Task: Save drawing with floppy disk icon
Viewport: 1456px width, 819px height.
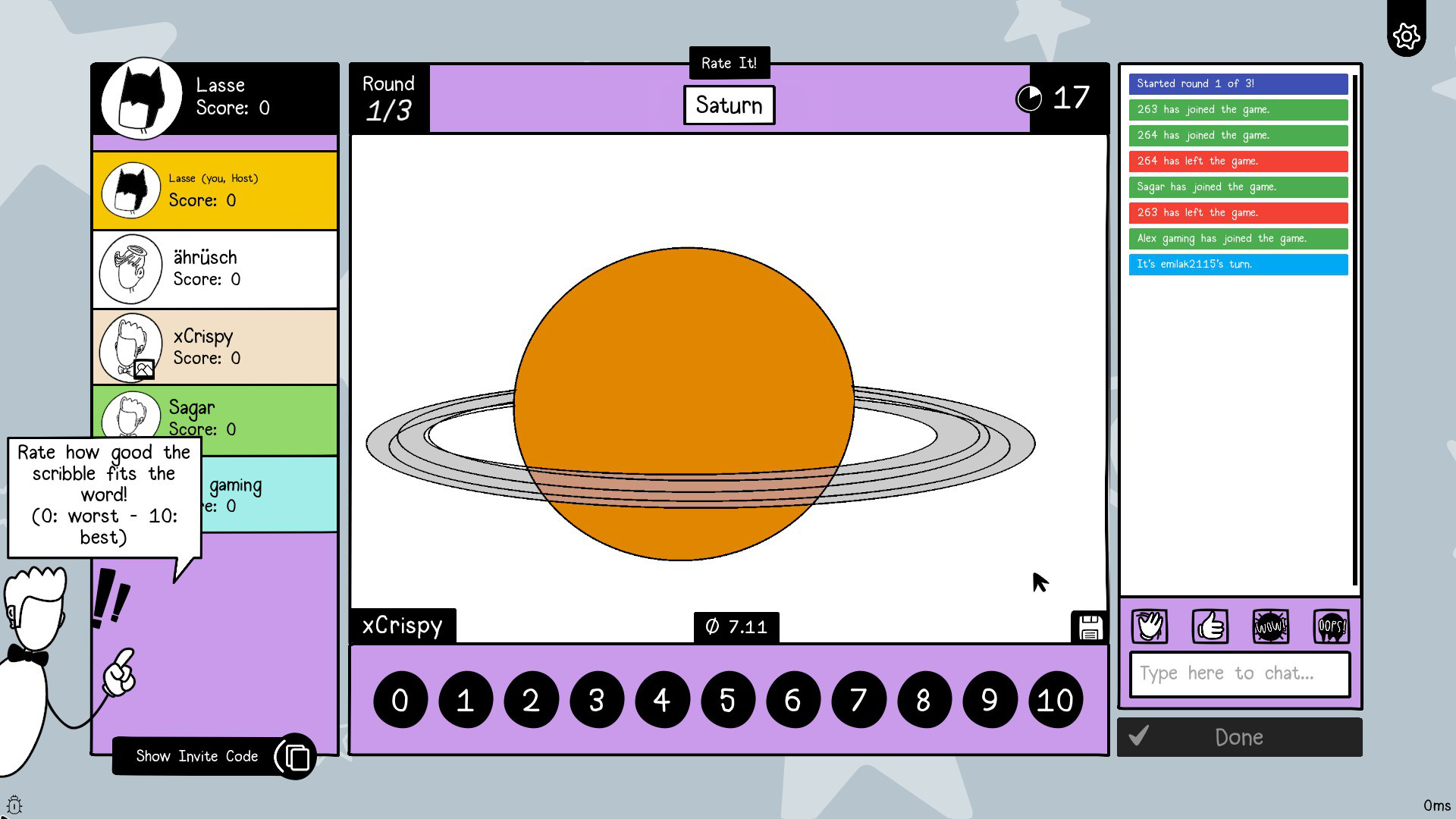Action: [1090, 628]
